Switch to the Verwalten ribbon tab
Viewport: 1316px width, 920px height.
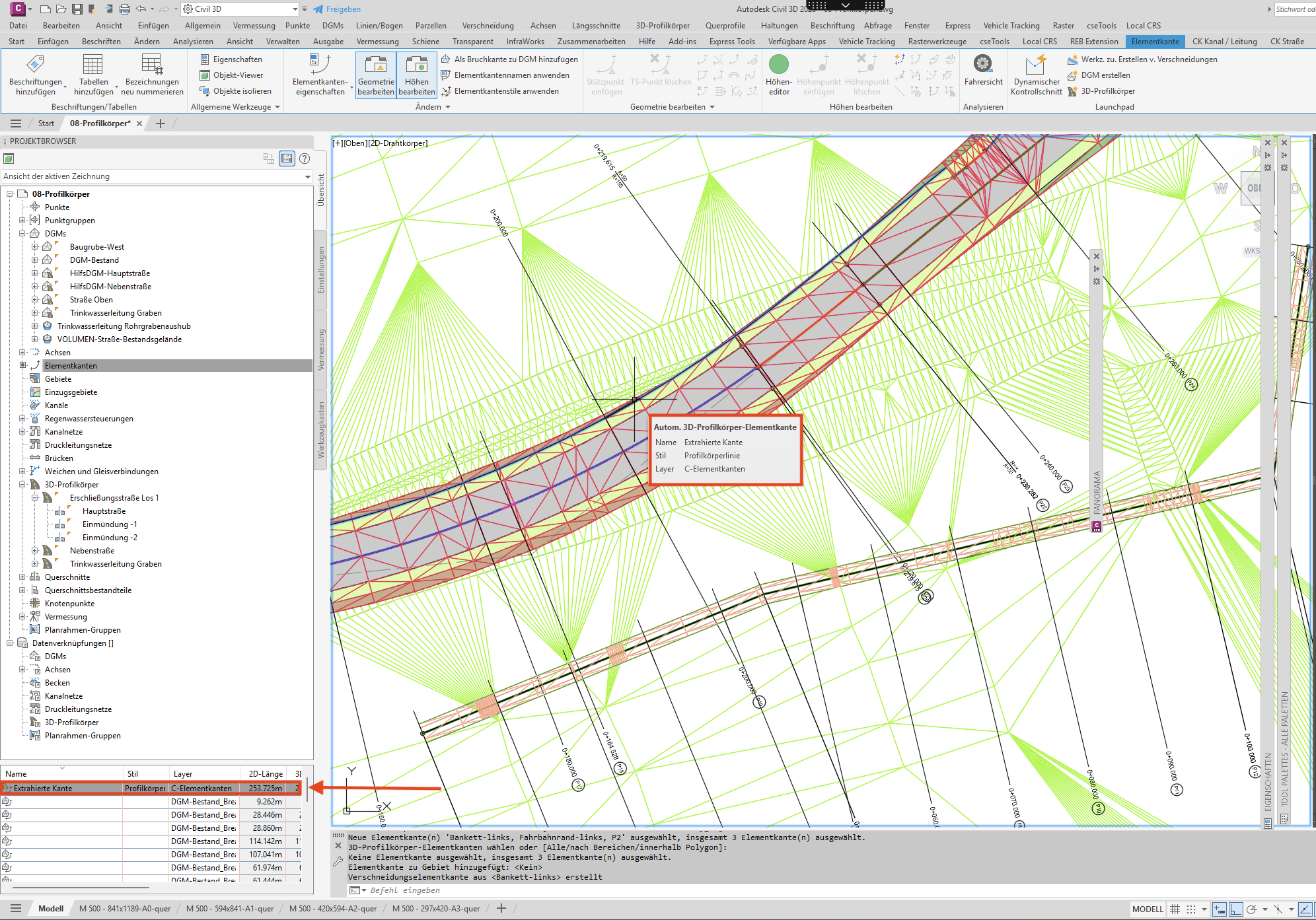tap(283, 42)
